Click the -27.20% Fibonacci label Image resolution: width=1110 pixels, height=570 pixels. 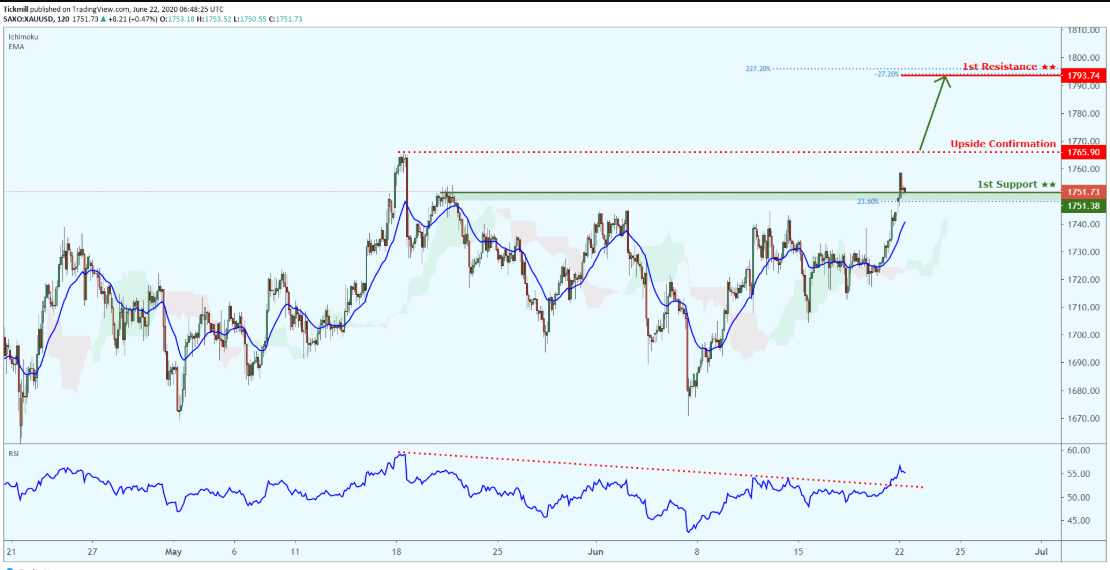pos(886,74)
